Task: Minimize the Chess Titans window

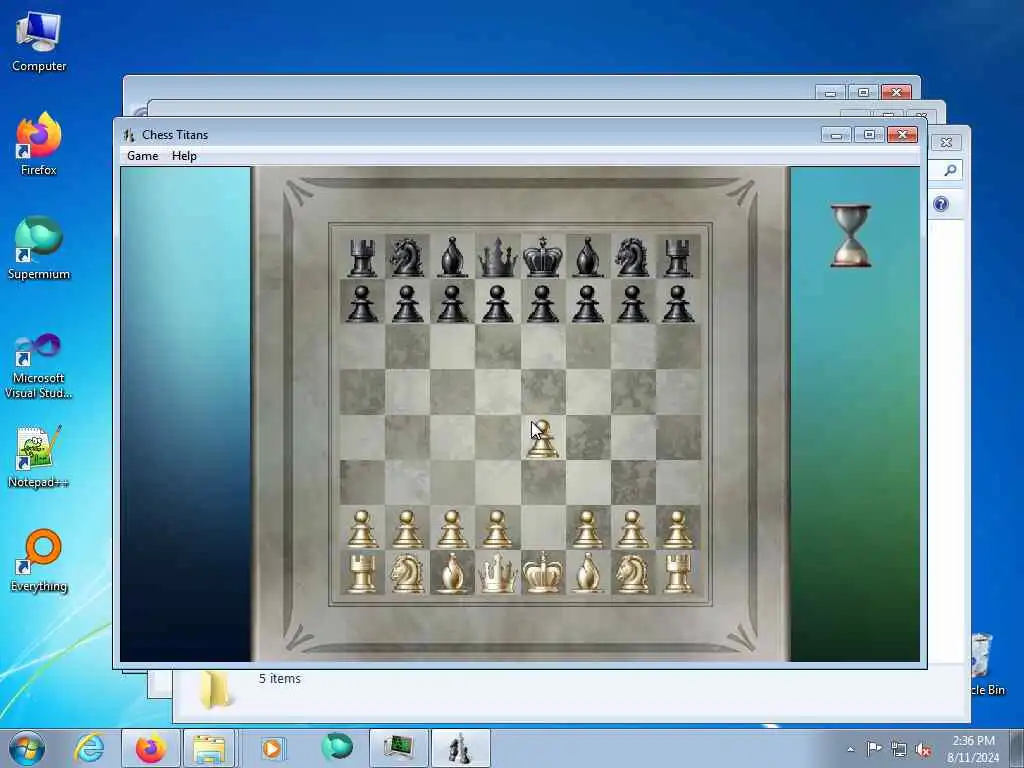Action: pyautogui.click(x=837, y=135)
